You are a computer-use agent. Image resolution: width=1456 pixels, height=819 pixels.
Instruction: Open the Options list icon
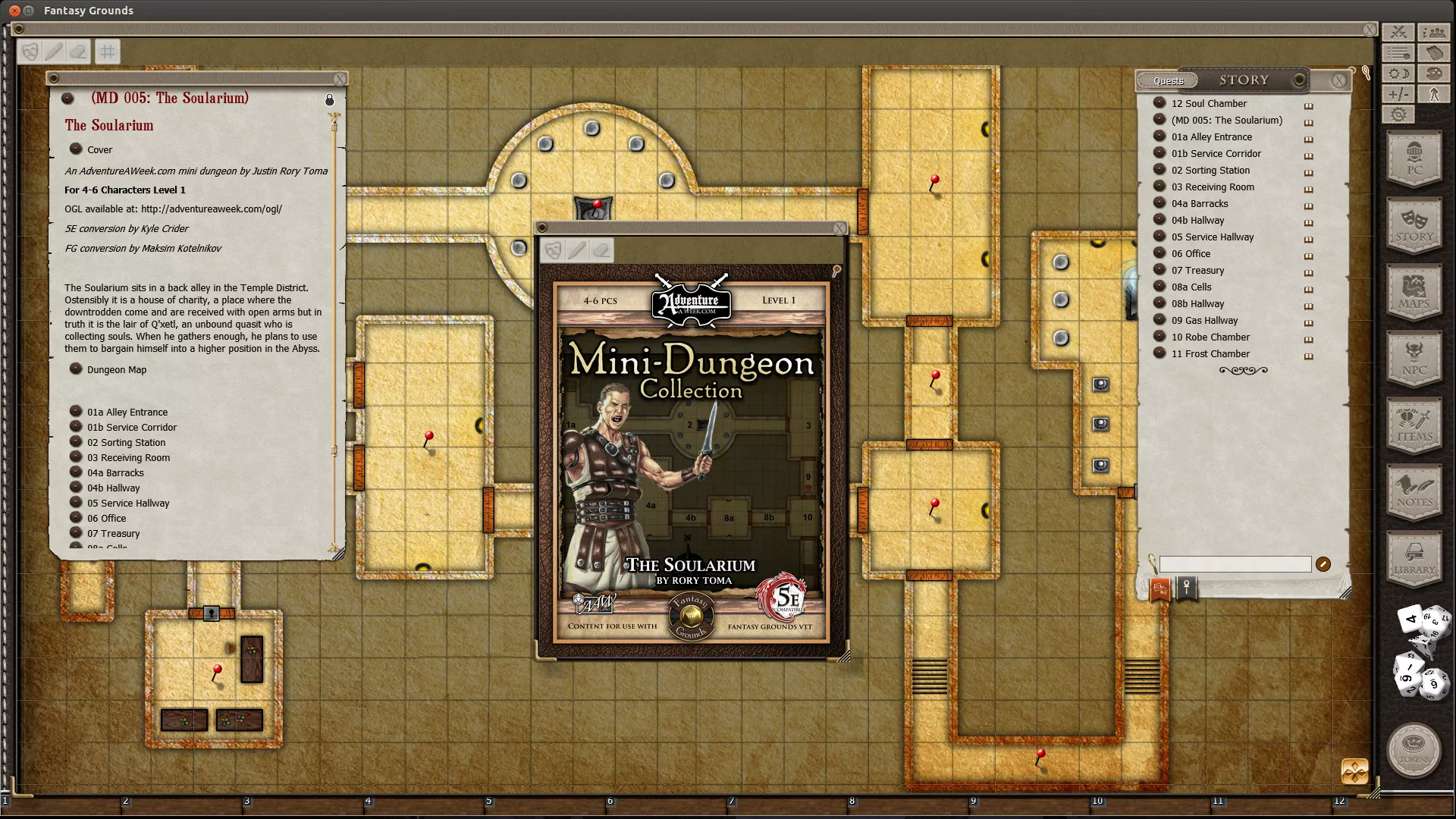point(1398,53)
